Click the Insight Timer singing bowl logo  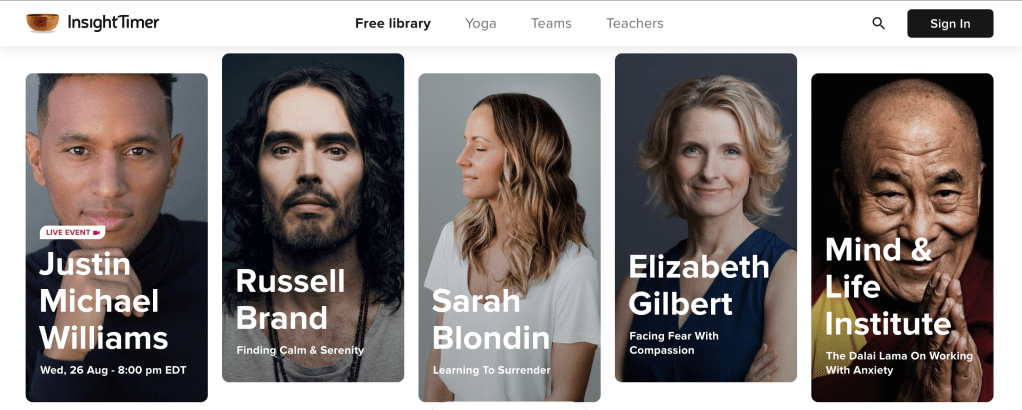(42, 23)
